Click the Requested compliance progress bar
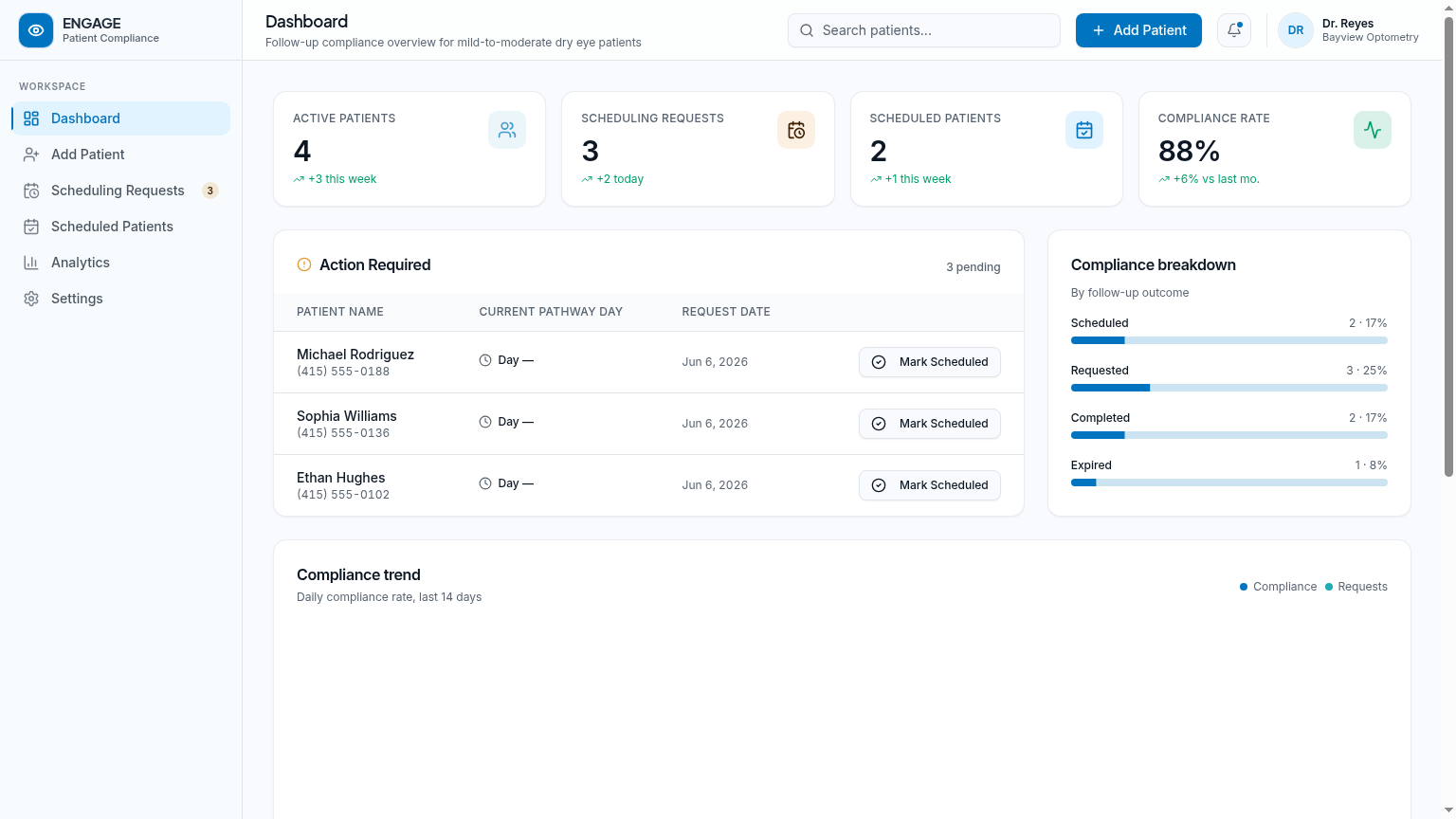This screenshot has height=819, width=1456. coord(1229,388)
